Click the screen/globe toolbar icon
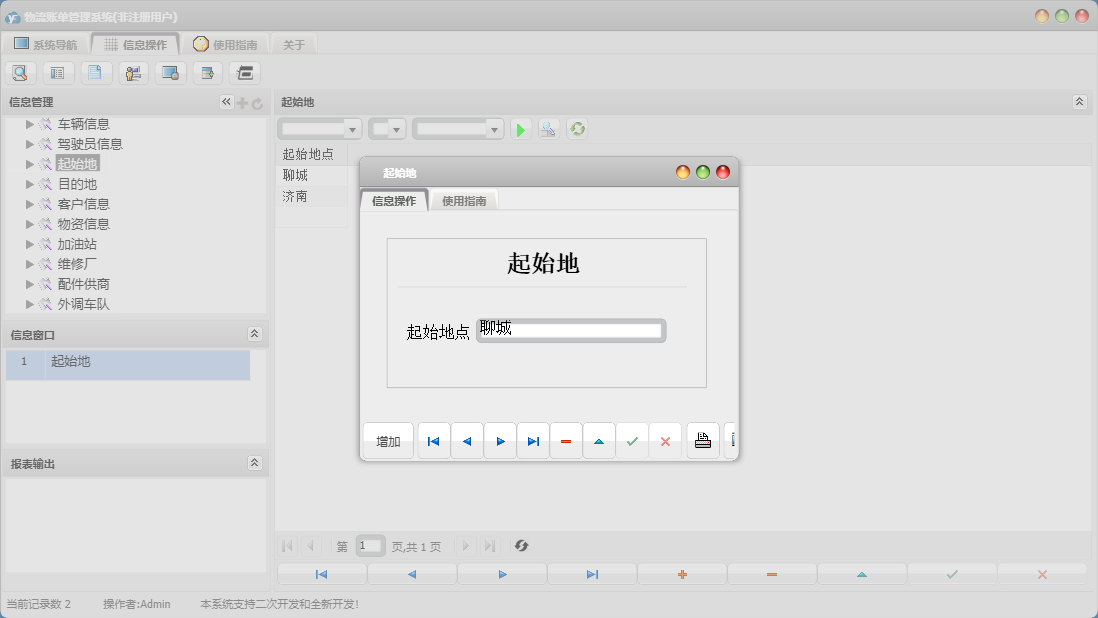1098x618 pixels. click(x=169, y=72)
